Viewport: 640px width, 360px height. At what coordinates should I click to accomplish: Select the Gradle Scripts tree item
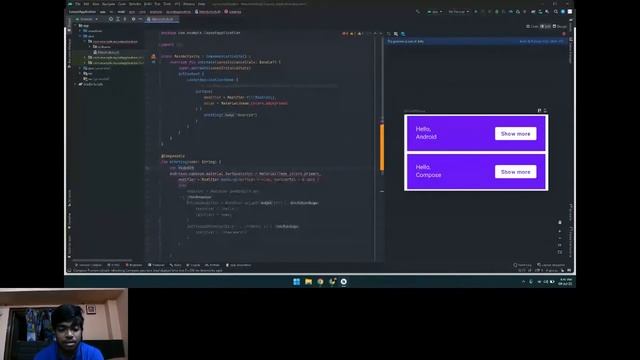(x=91, y=84)
